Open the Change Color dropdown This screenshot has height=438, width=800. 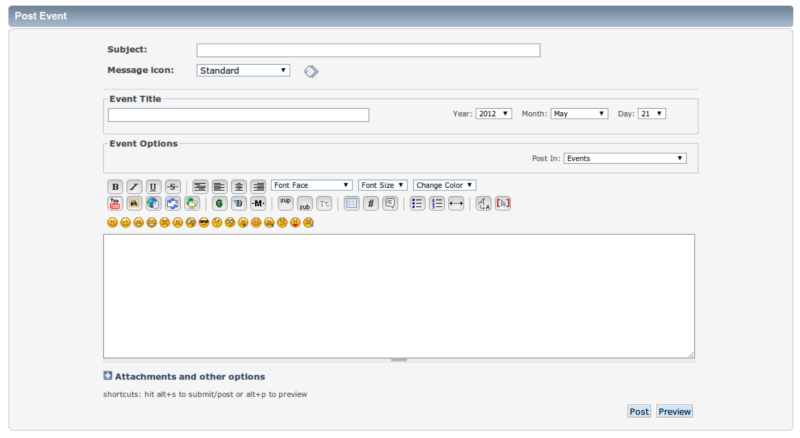(x=445, y=185)
